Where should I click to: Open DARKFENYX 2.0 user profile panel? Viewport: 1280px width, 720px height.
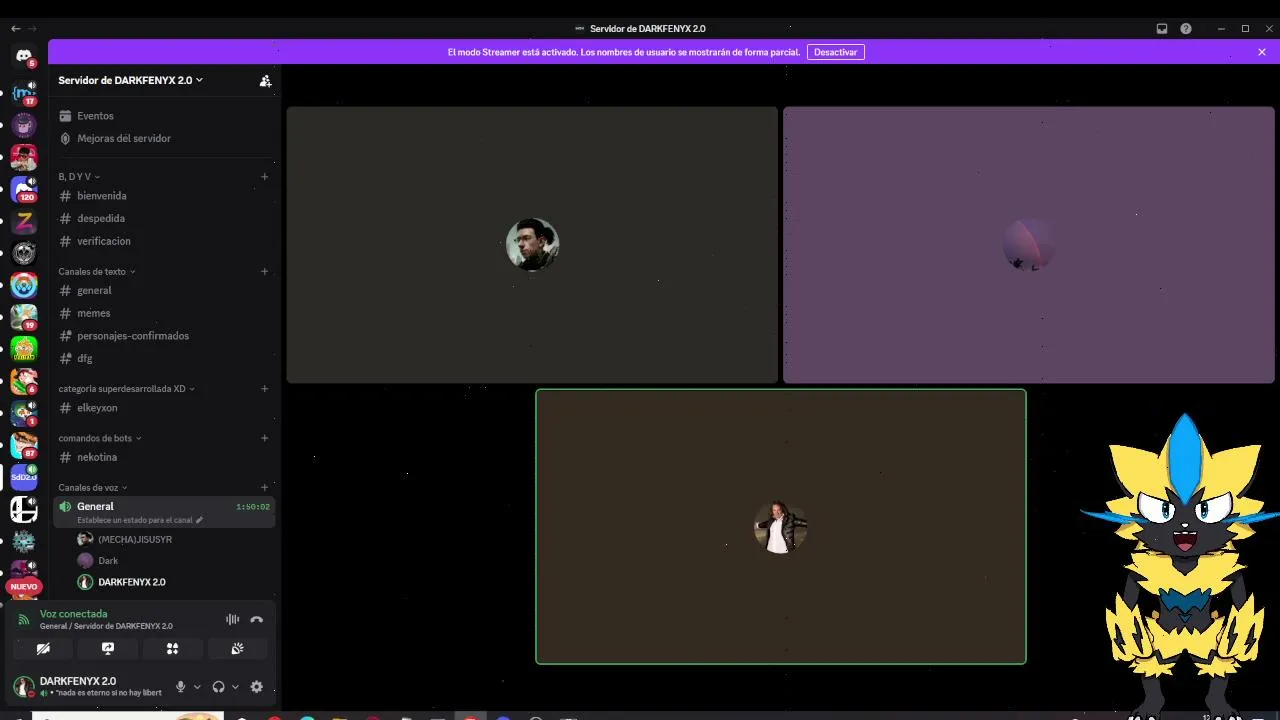(88, 686)
